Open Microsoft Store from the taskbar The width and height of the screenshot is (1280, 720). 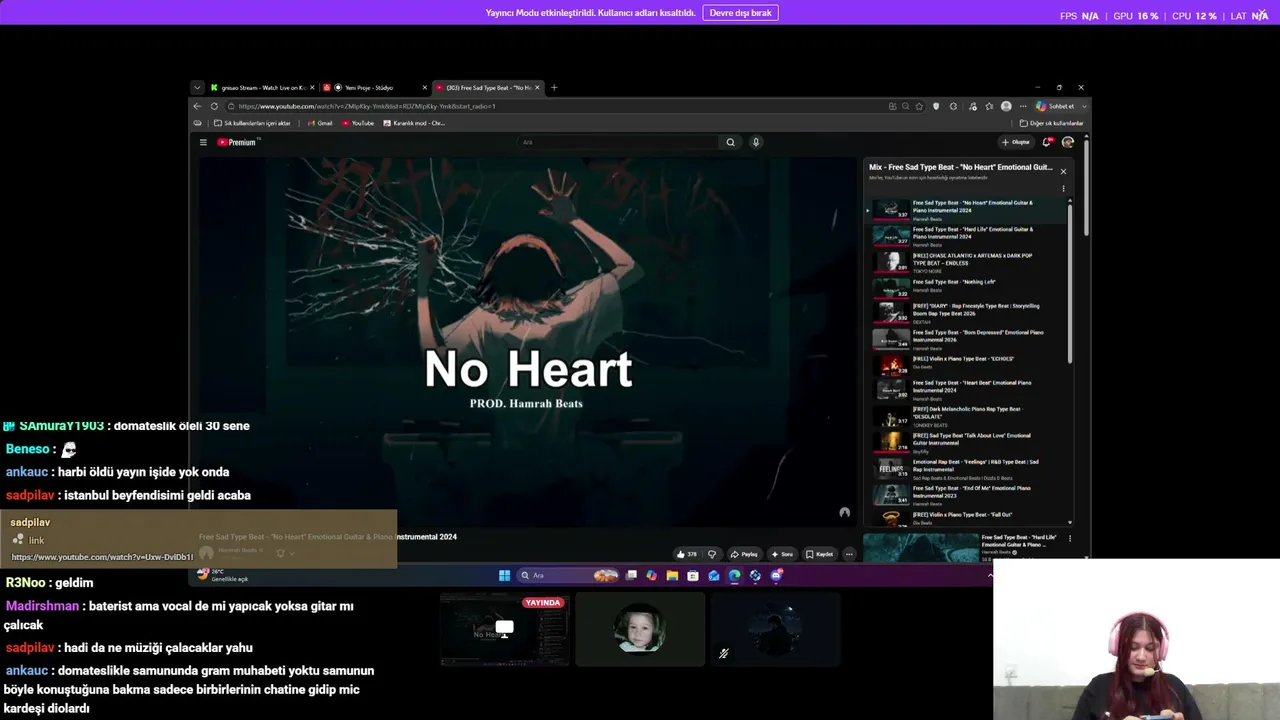(692, 575)
